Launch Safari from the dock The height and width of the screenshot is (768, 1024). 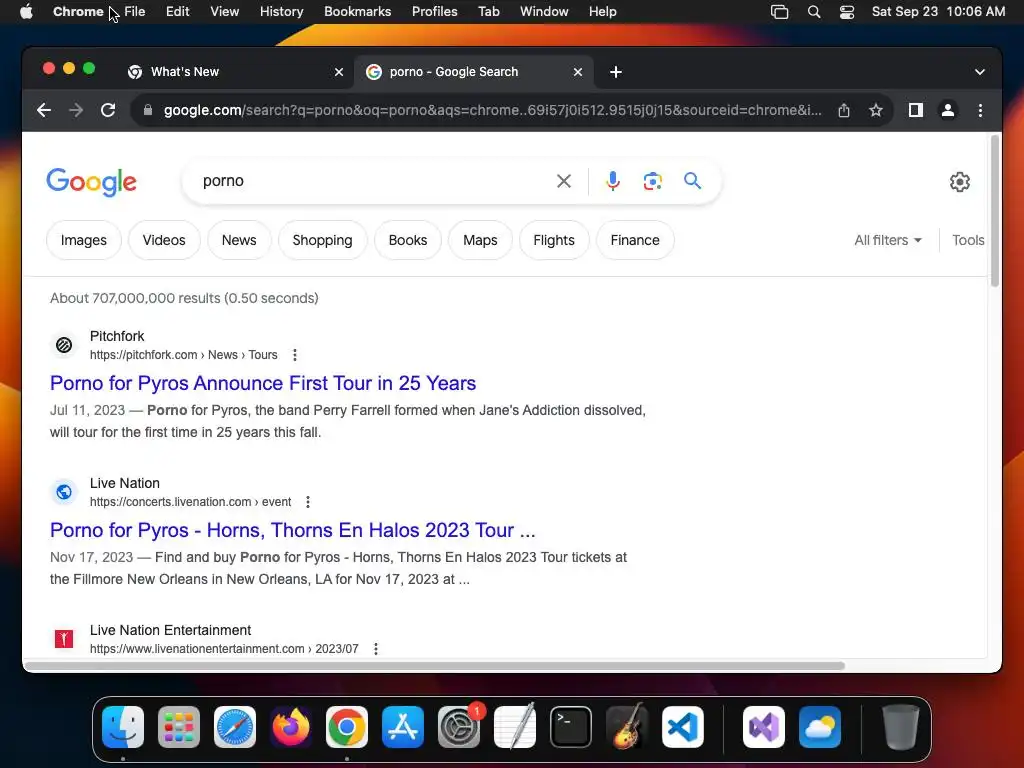[235, 727]
